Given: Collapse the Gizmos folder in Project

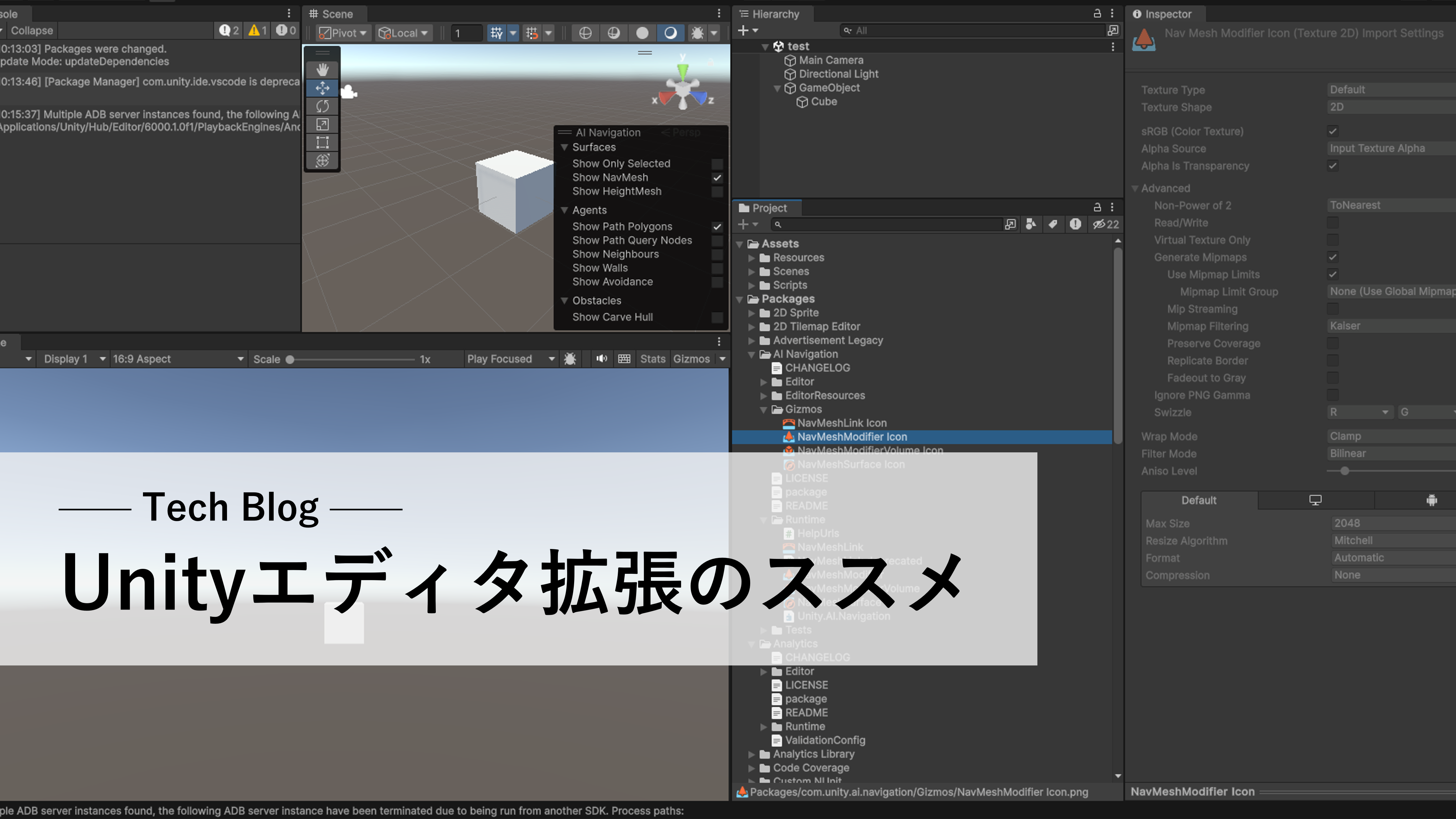Looking at the screenshot, I should 764,410.
